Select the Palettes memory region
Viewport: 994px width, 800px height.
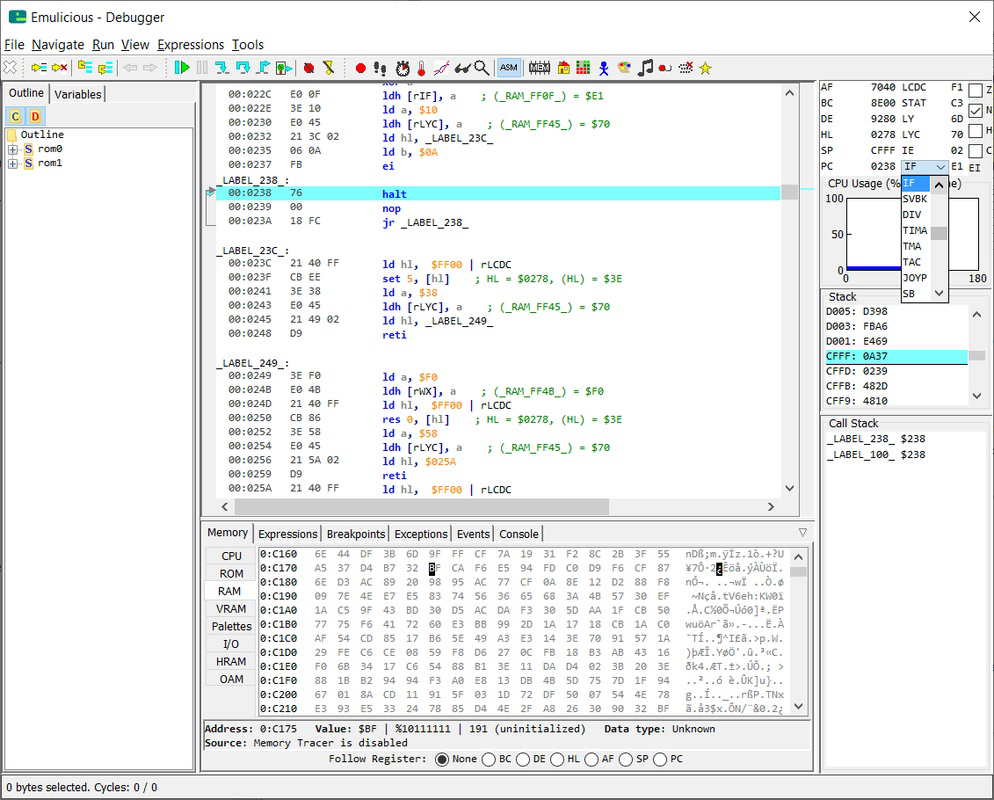231,626
